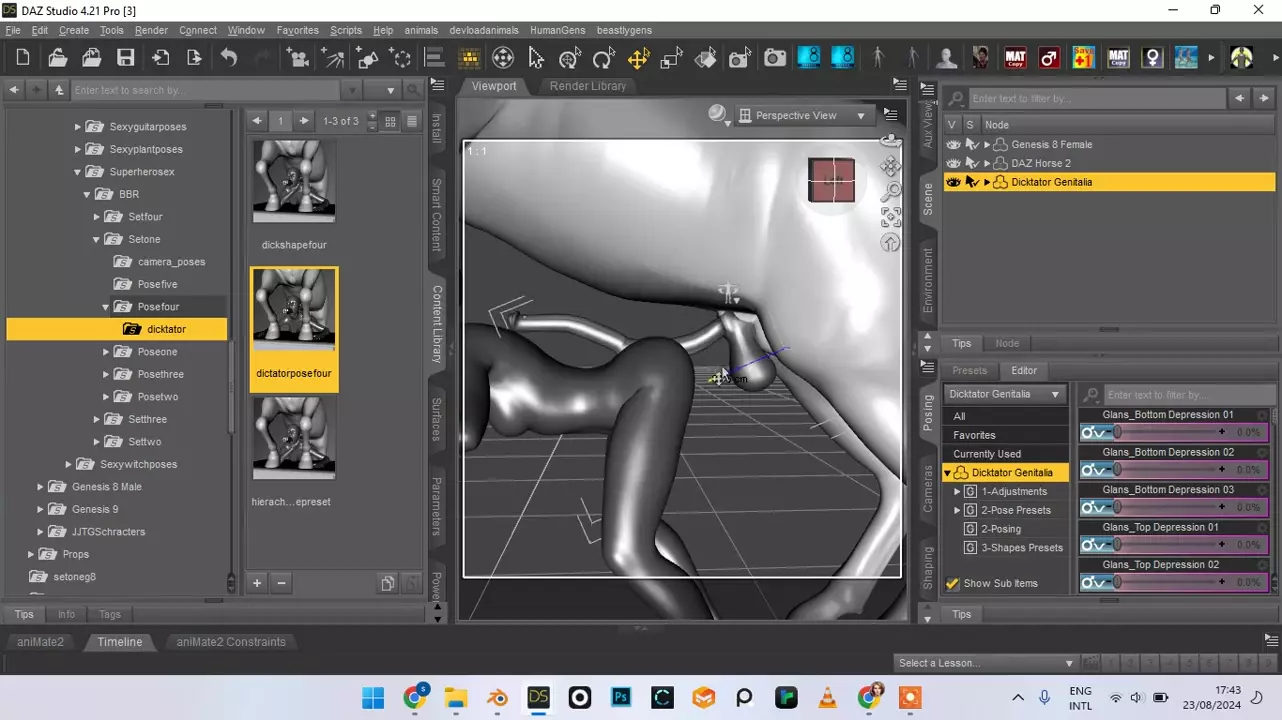Open the Render menu
The image size is (1282, 720).
pyautogui.click(x=151, y=30)
